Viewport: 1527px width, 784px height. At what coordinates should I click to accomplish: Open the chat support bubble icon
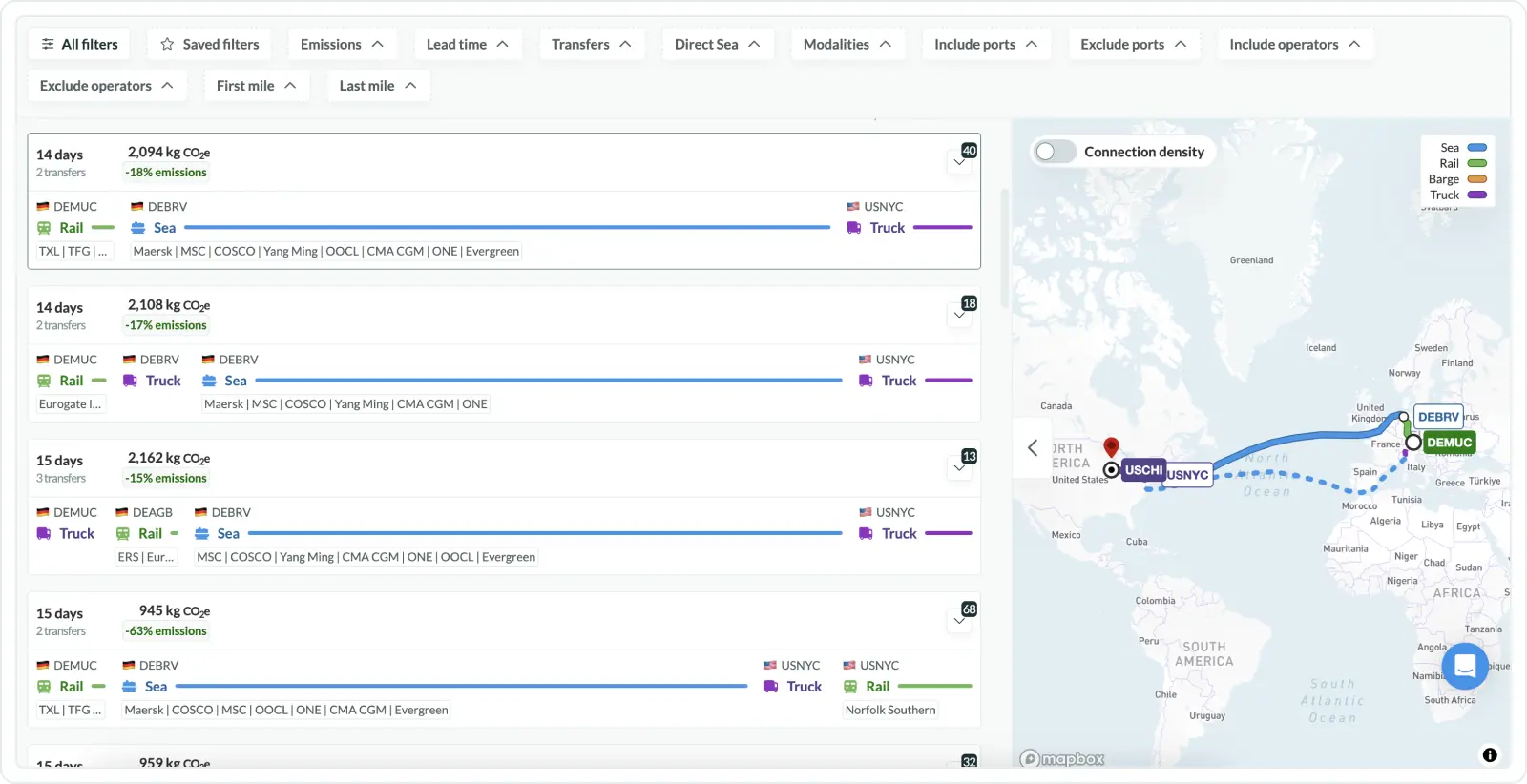tap(1465, 666)
